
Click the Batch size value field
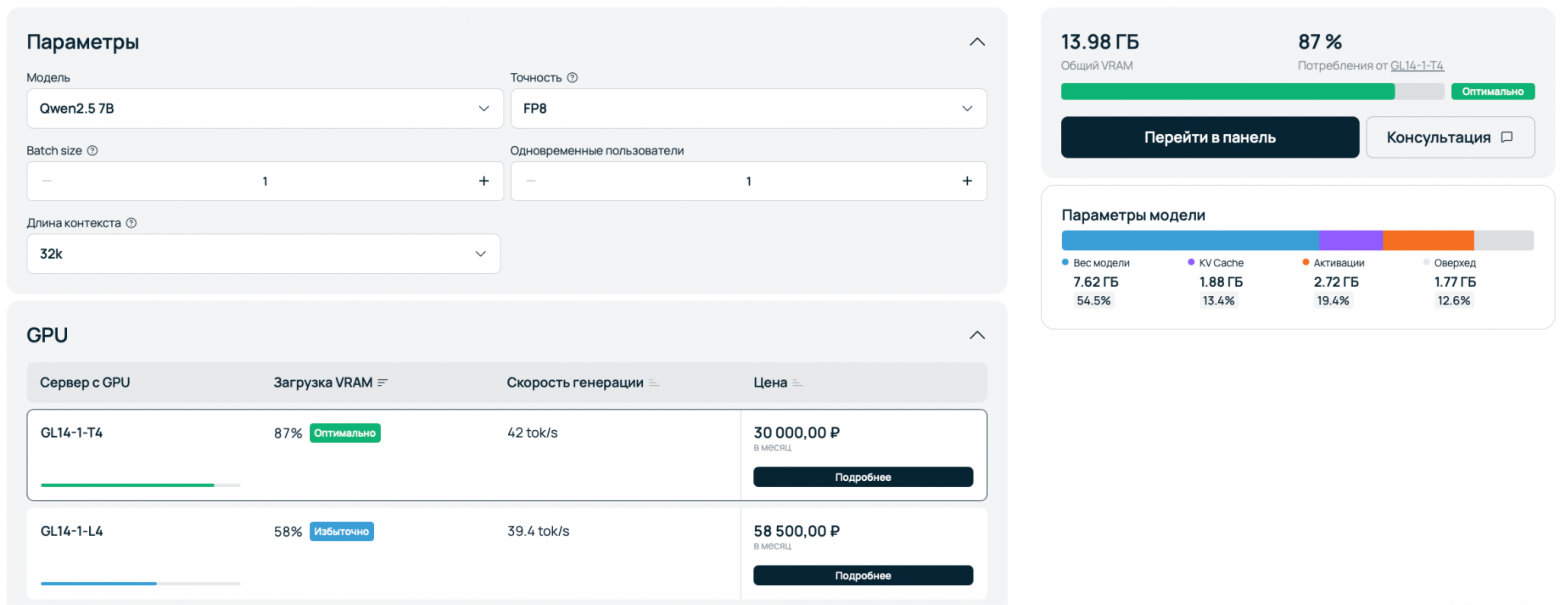coord(265,181)
